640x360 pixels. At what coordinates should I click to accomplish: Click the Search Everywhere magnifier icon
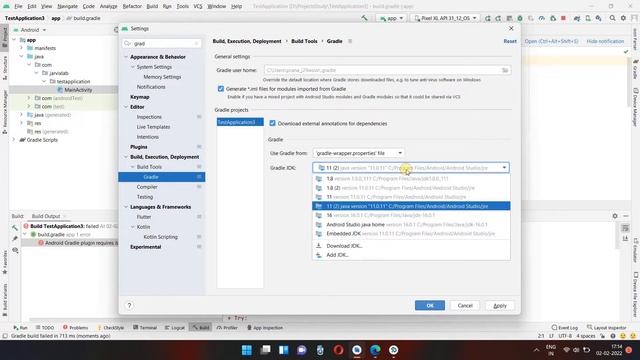click(612, 18)
